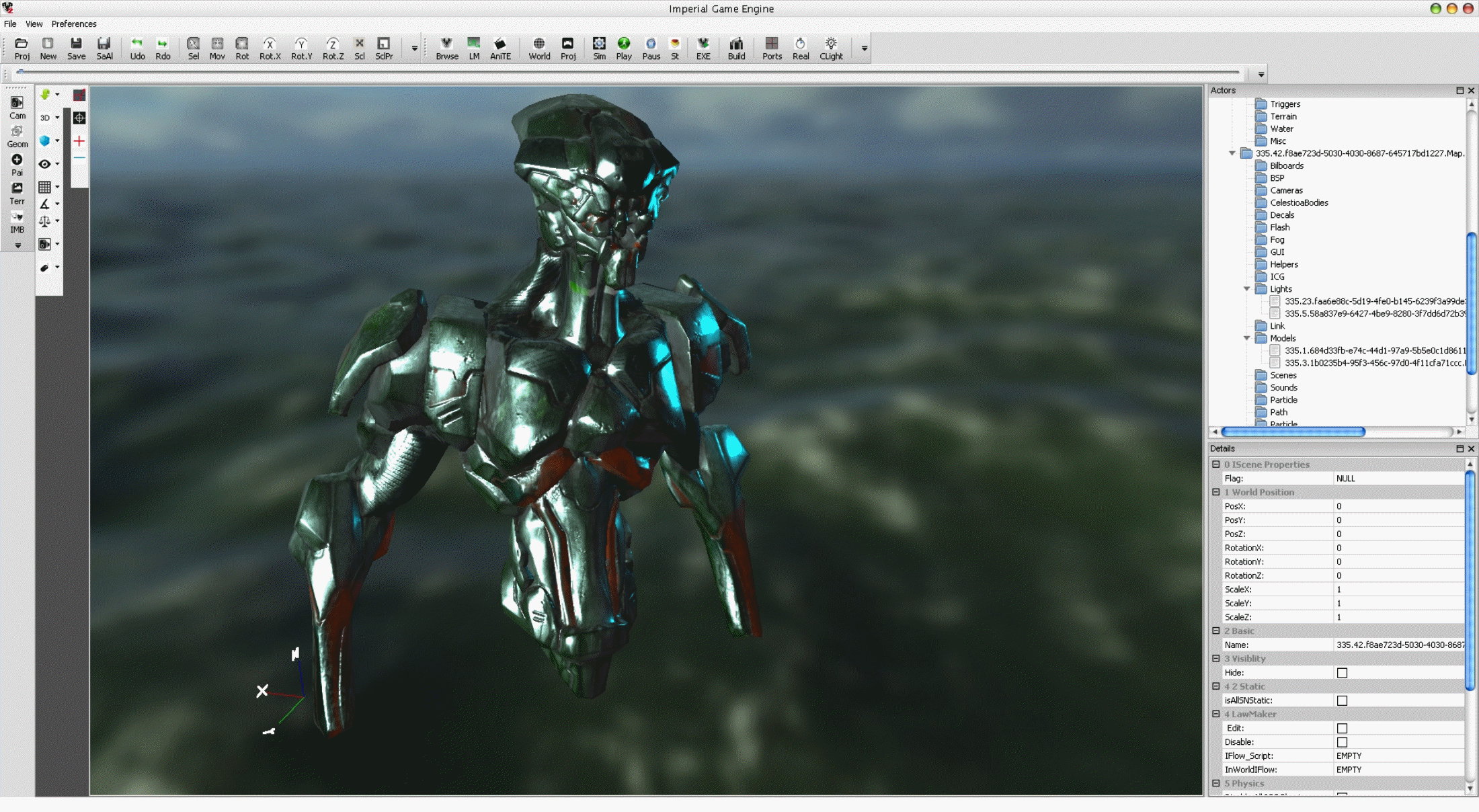Tick the Hide visibility checkbox
This screenshot has height=812, width=1479.
point(1342,673)
